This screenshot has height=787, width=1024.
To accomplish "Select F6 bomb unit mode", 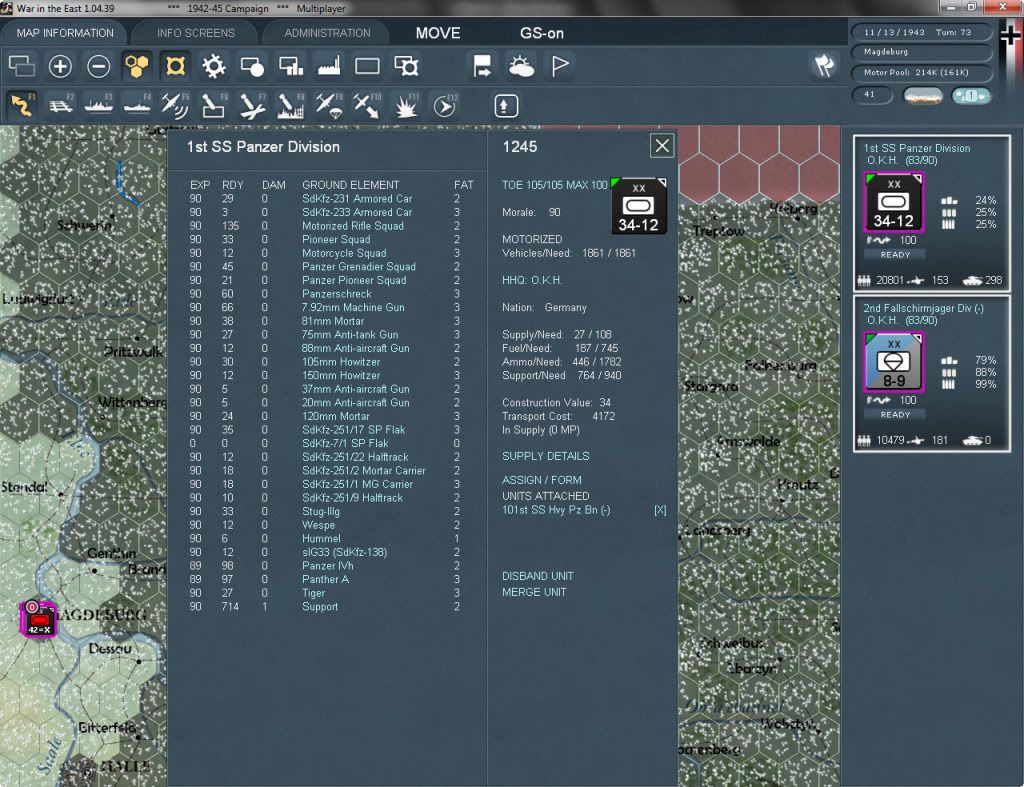I will pyautogui.click(x=214, y=105).
